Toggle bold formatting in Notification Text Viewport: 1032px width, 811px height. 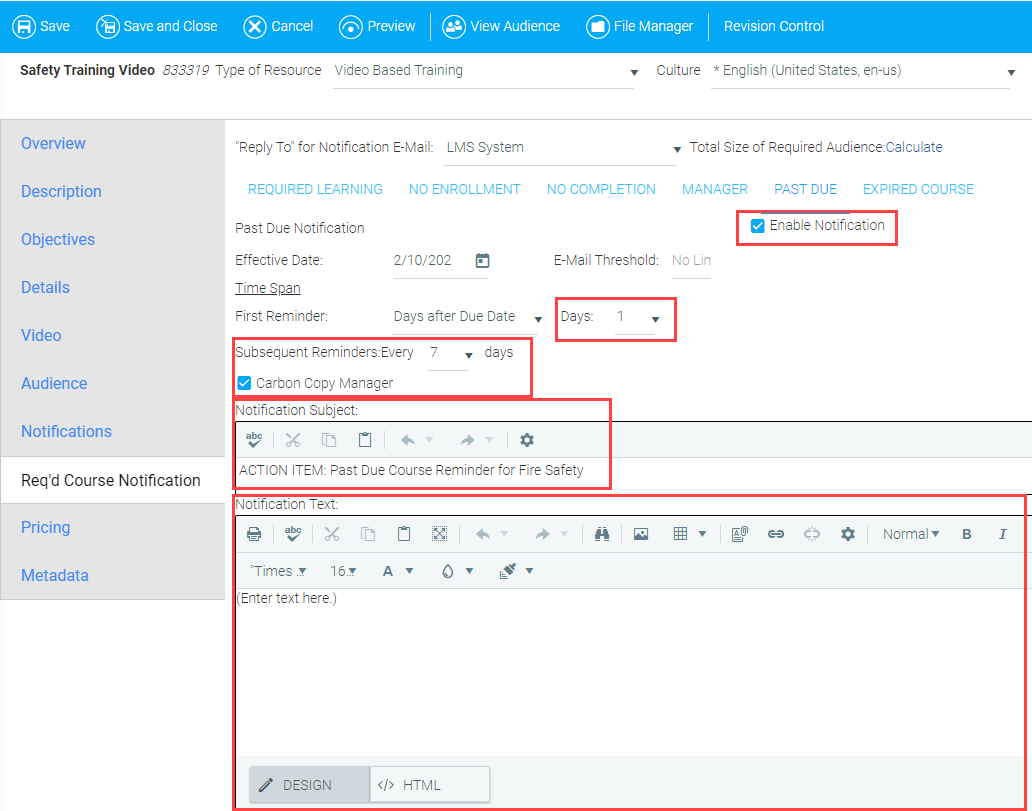pyautogui.click(x=967, y=534)
